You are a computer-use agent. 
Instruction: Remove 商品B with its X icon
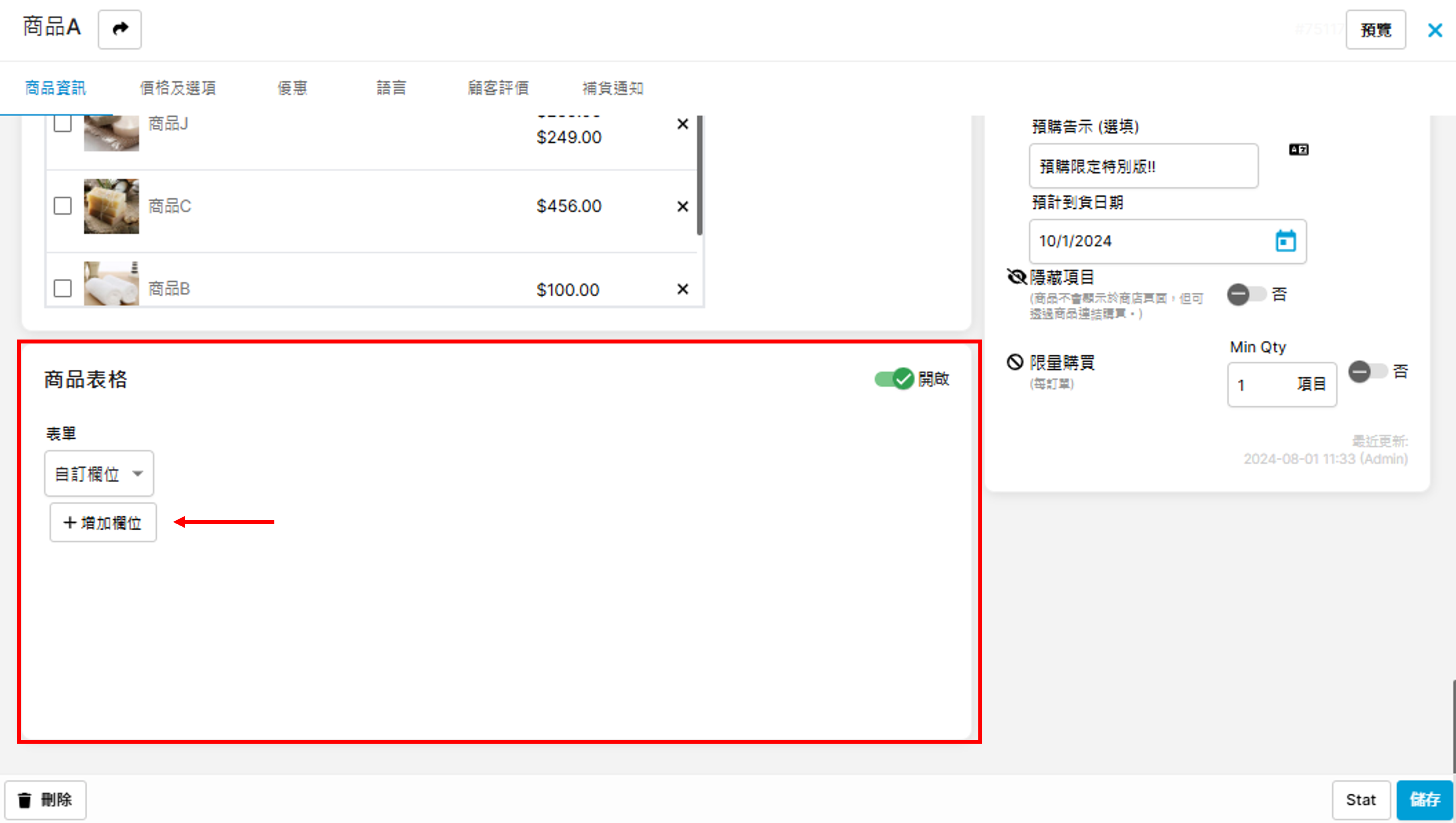click(682, 290)
